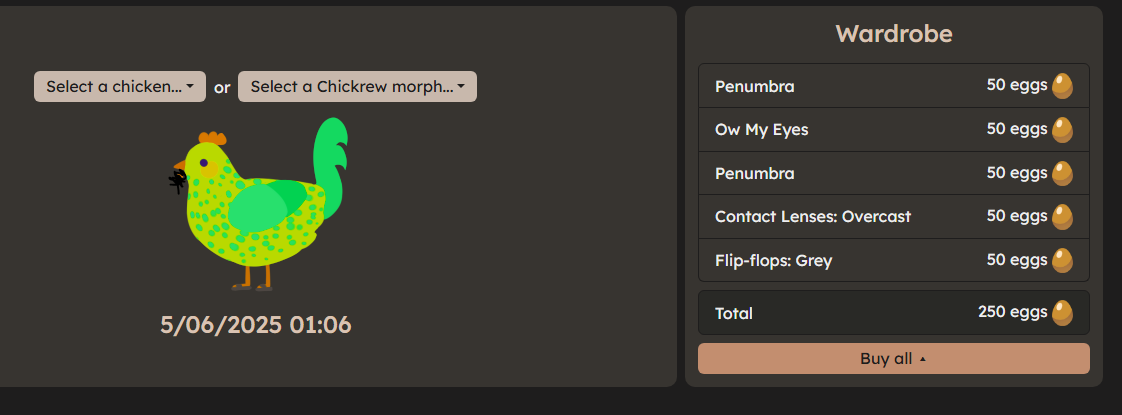The width and height of the screenshot is (1122, 415).
Task: Click the egg icon for Contact Lenses: Overcast
Action: [x=1063, y=217]
